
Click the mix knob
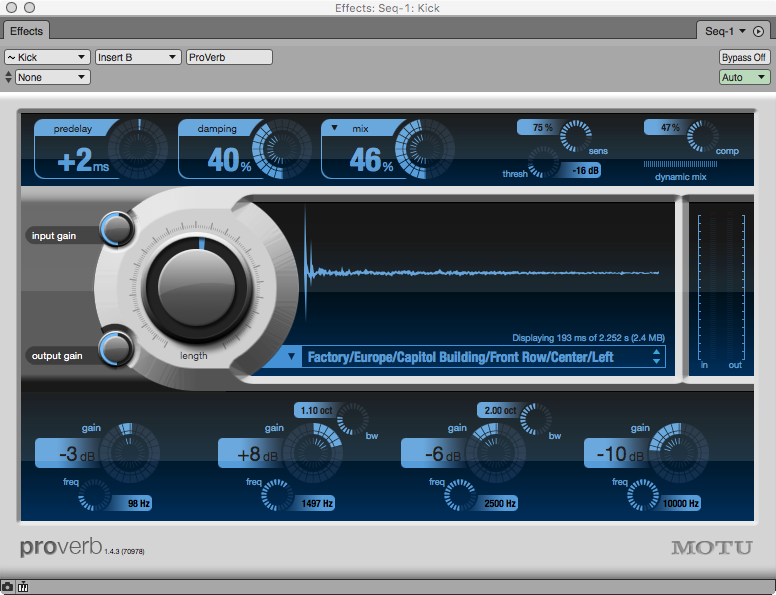pos(425,149)
